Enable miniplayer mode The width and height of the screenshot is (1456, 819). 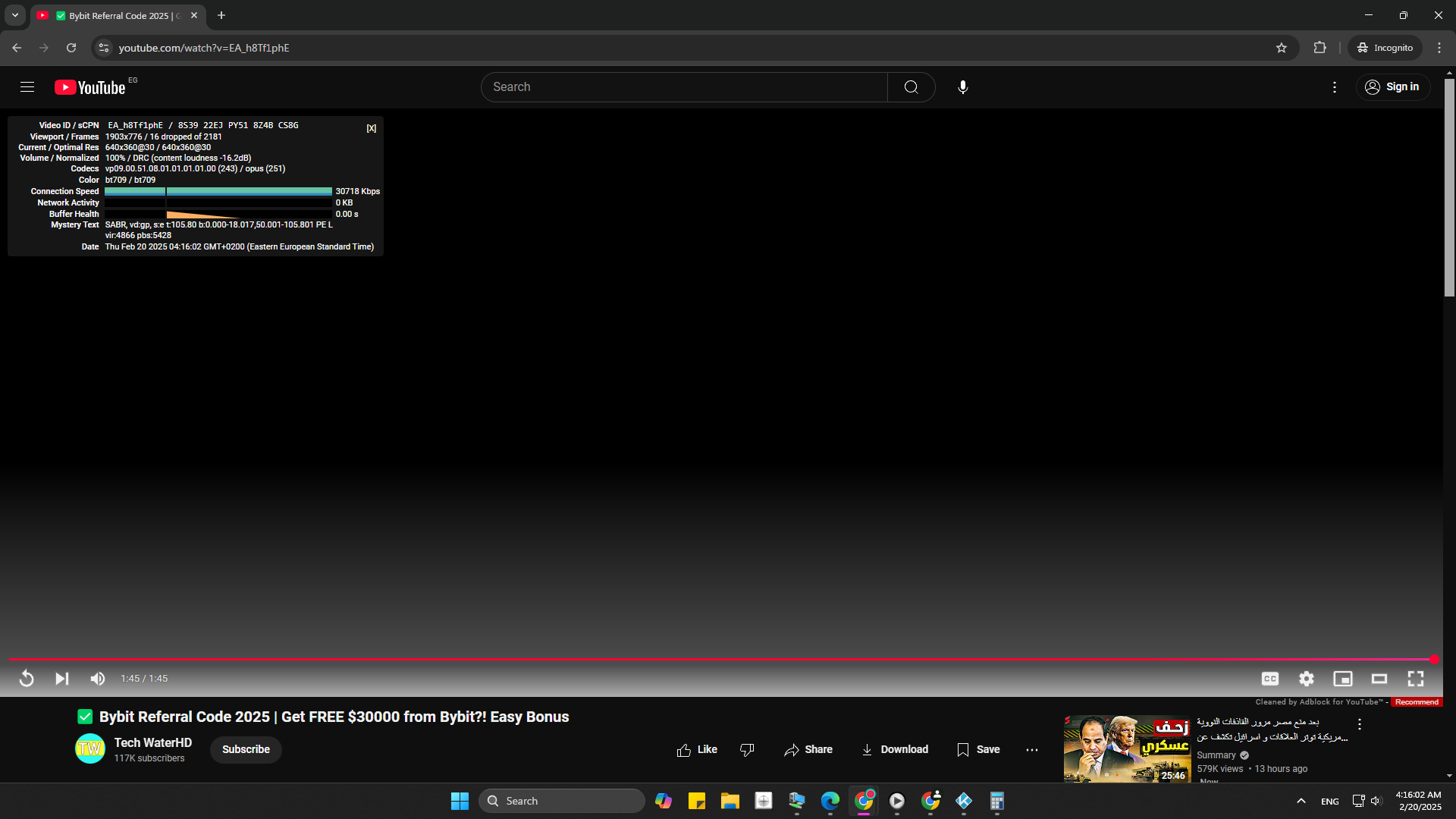coord(1343,679)
